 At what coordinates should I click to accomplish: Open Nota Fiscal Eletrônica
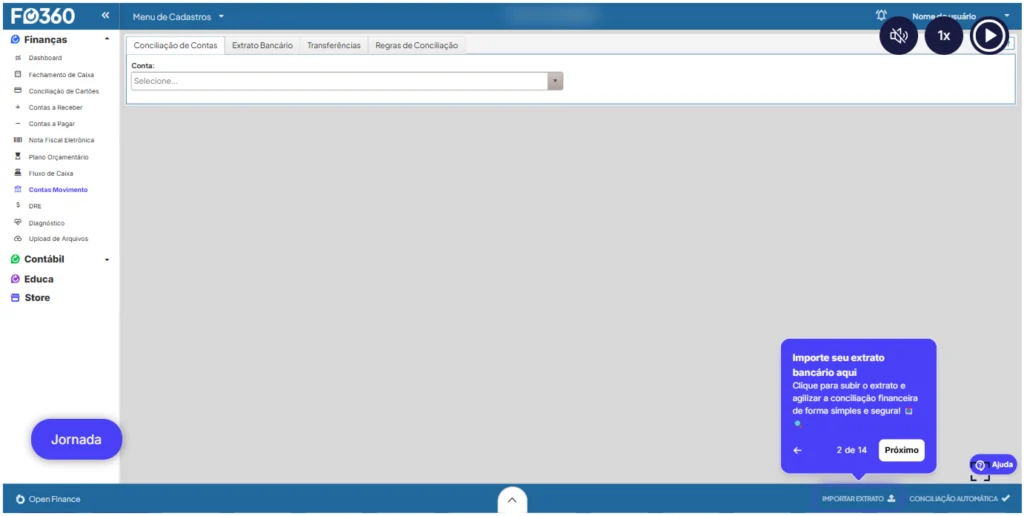point(61,140)
